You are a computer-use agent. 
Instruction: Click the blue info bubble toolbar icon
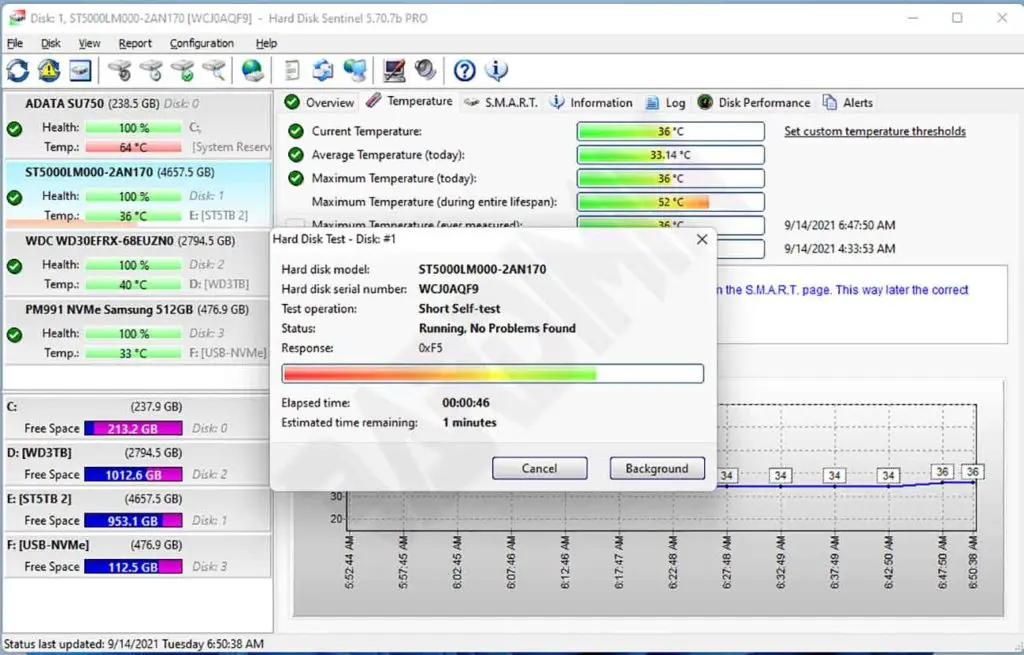click(496, 70)
